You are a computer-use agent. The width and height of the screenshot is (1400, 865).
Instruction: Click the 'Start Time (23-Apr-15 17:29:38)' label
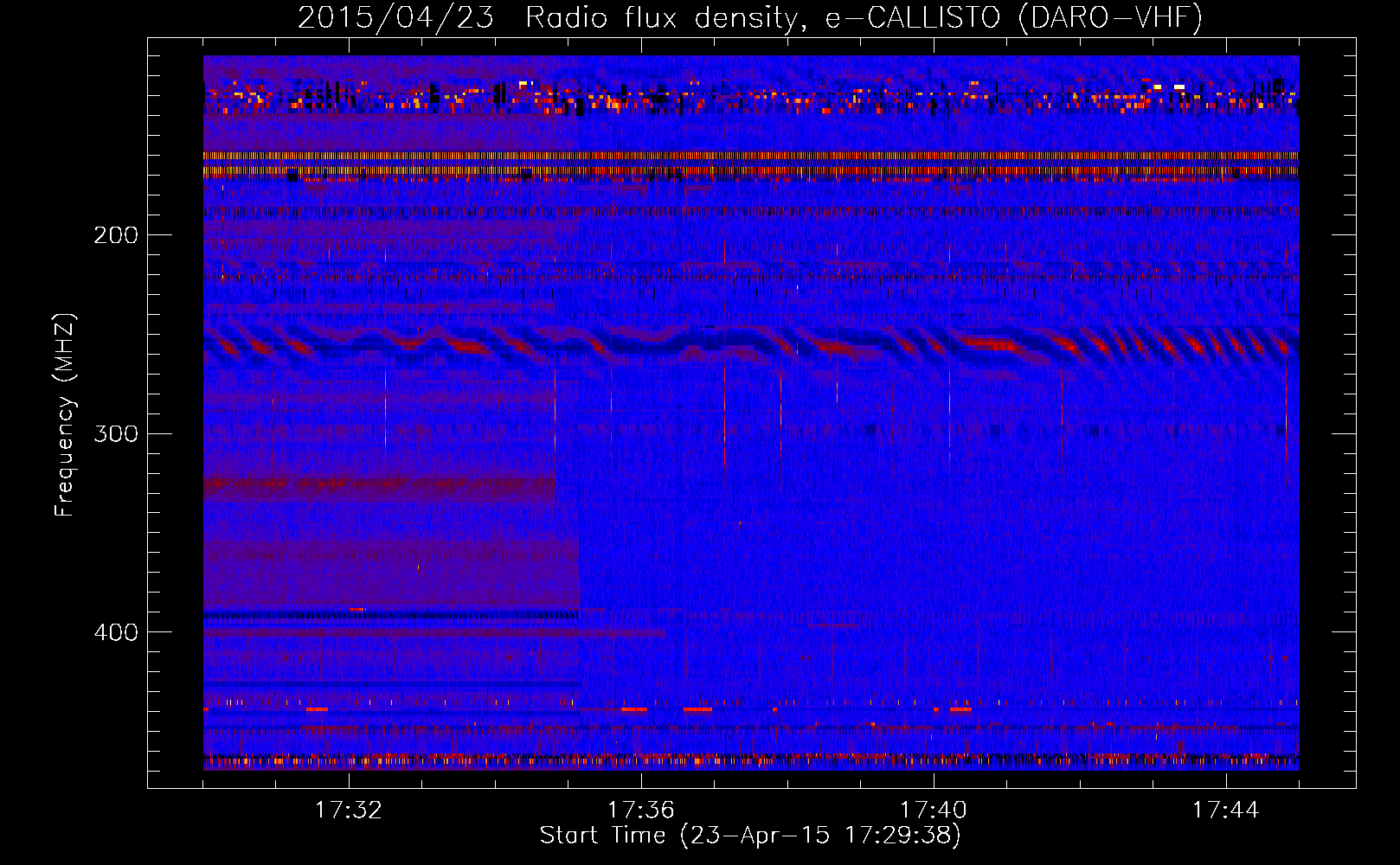pyautogui.click(x=750, y=836)
